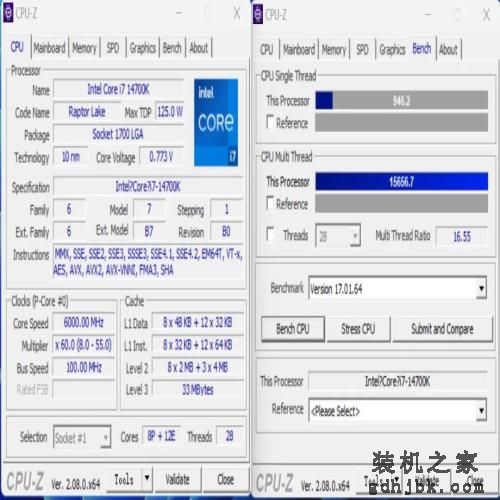Click L1 Data cache value
Screen dimensions: 500x500
pyautogui.click(x=198, y=322)
